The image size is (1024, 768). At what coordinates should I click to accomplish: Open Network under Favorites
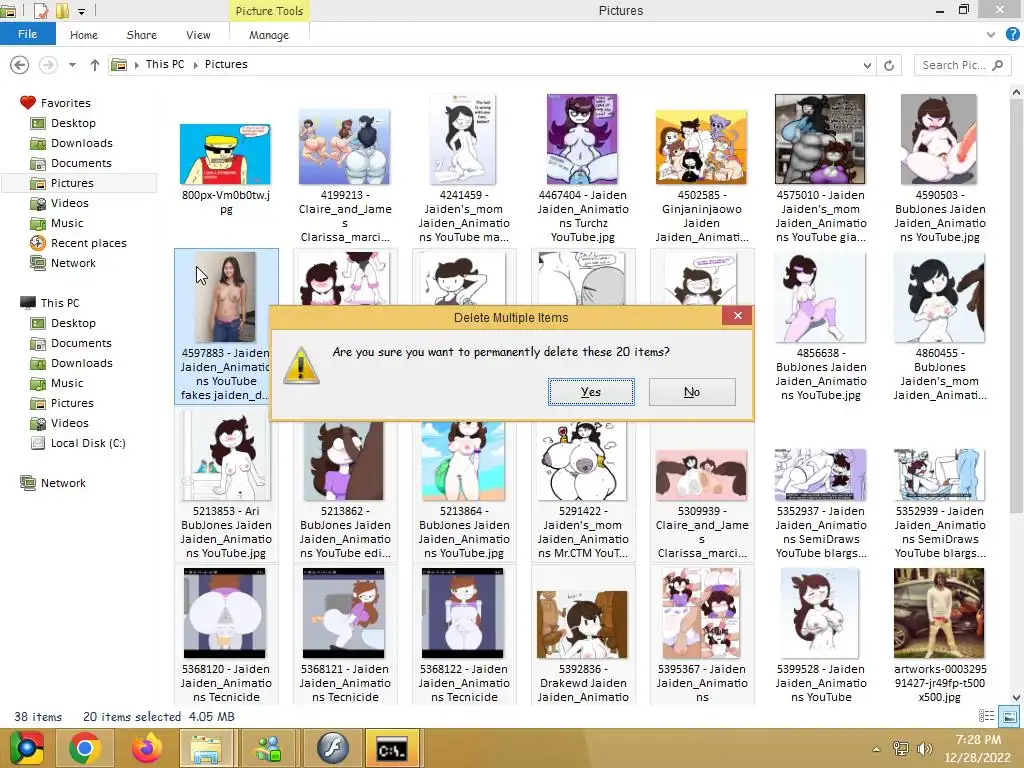73,263
